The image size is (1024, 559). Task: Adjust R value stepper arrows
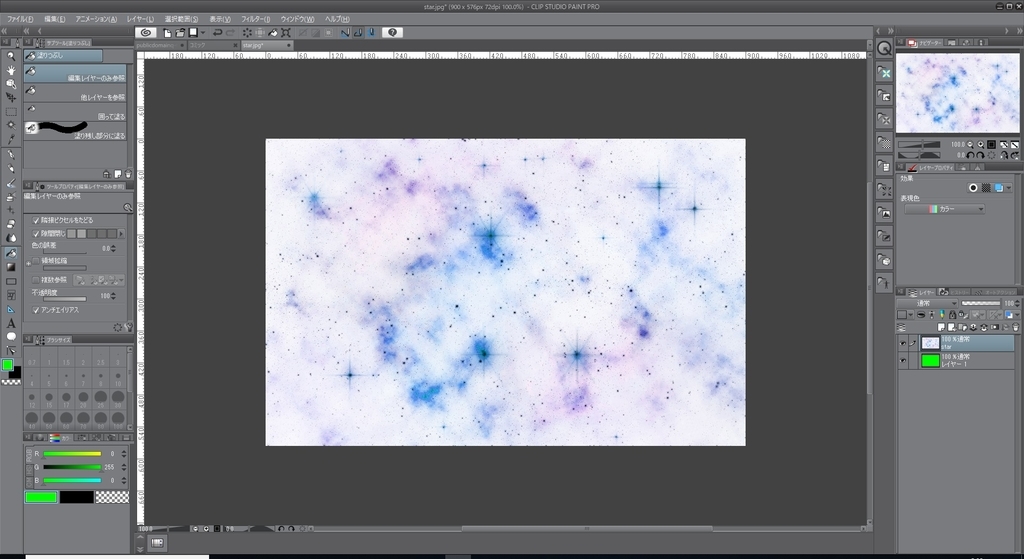[124, 454]
